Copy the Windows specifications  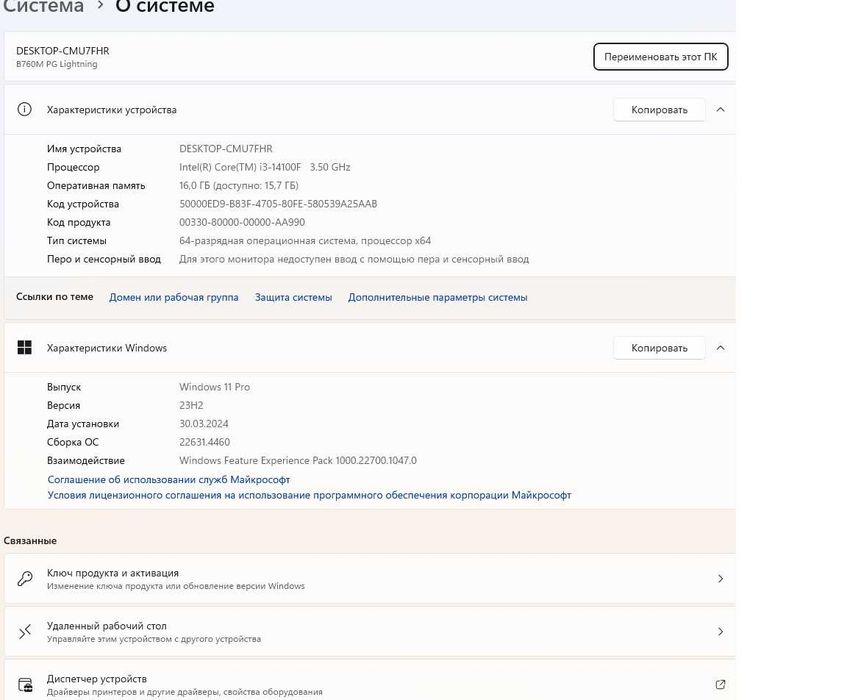point(659,348)
